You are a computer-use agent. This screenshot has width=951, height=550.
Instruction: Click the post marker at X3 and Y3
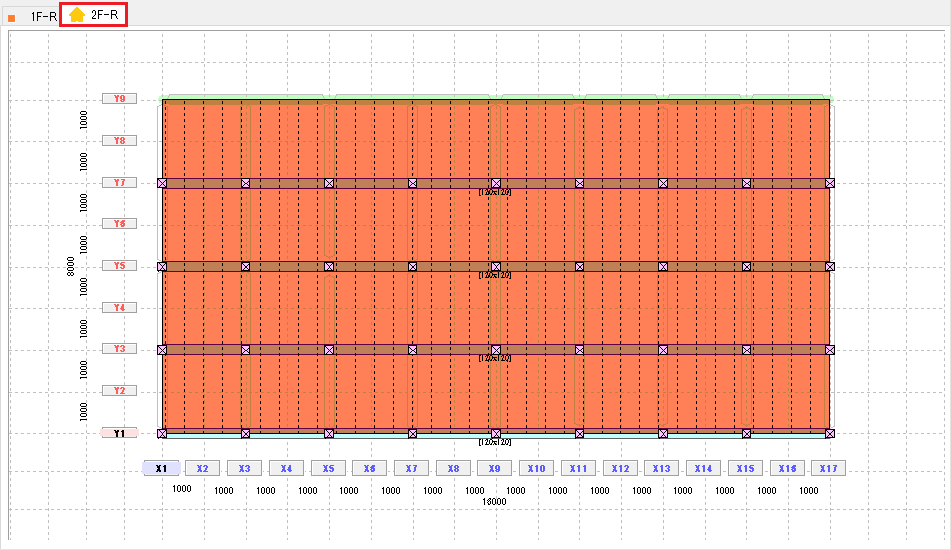click(245, 350)
